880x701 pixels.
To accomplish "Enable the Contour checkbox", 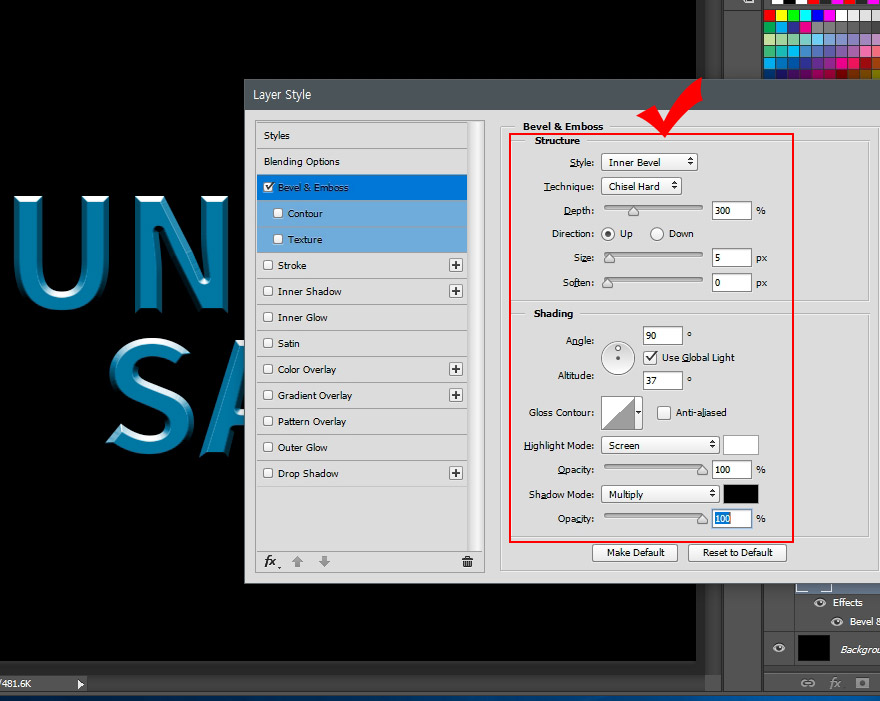I will [278, 213].
